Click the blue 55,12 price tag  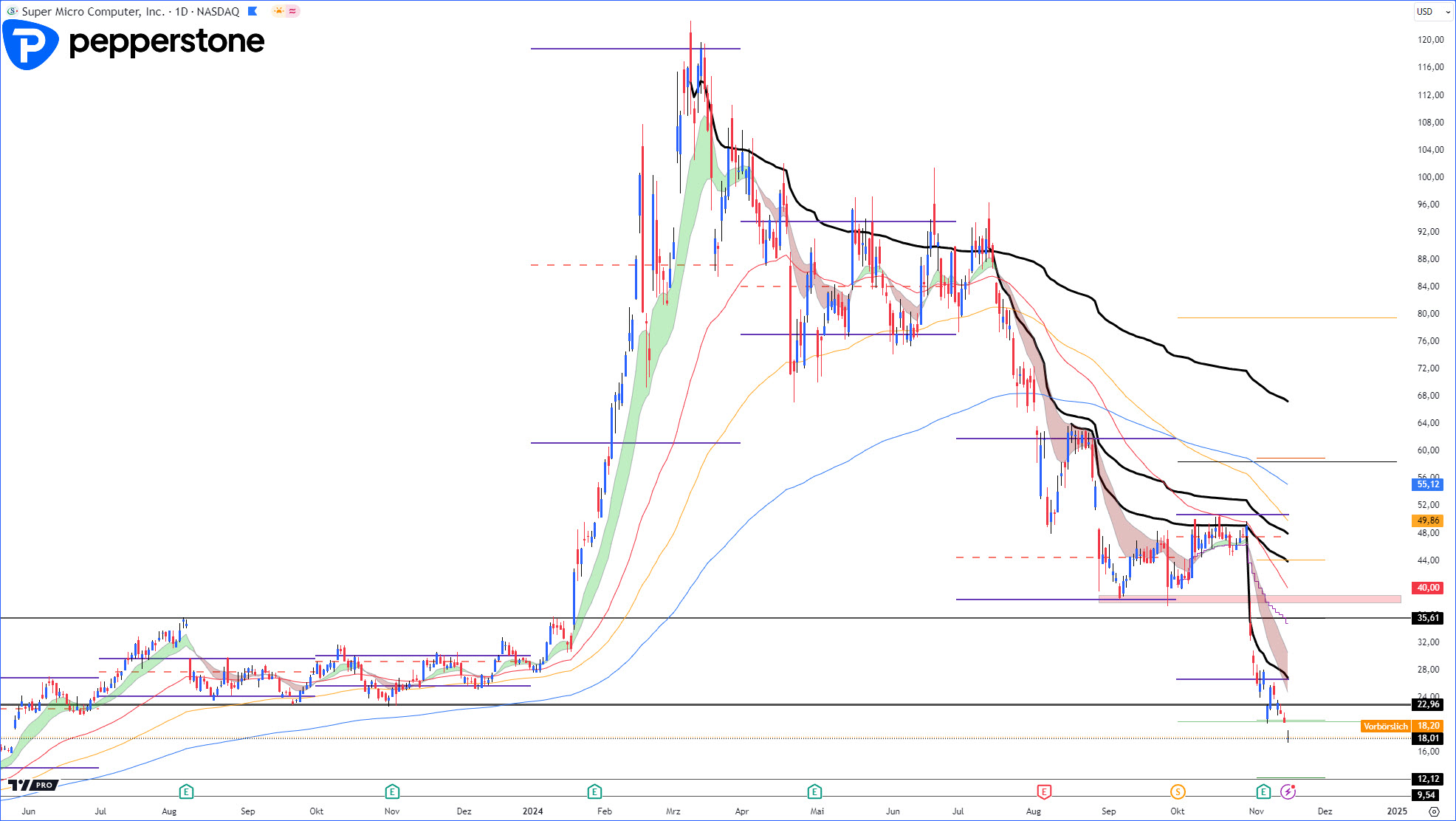1428,484
